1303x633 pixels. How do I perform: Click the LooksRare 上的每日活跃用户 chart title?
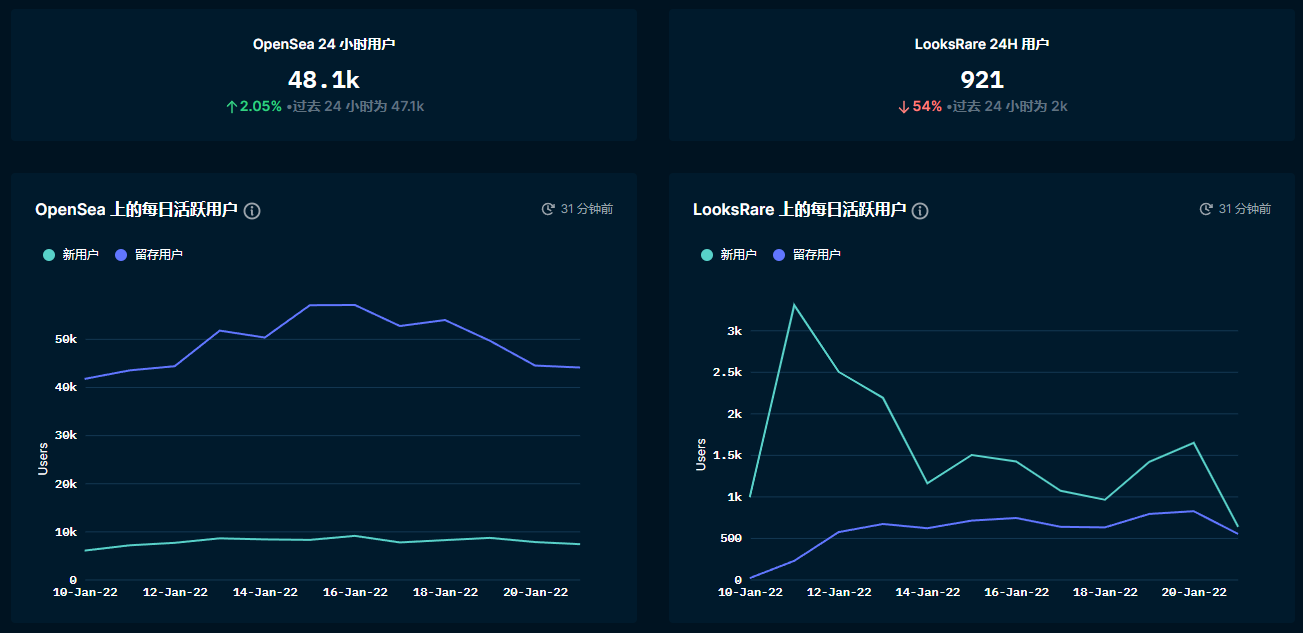point(799,210)
